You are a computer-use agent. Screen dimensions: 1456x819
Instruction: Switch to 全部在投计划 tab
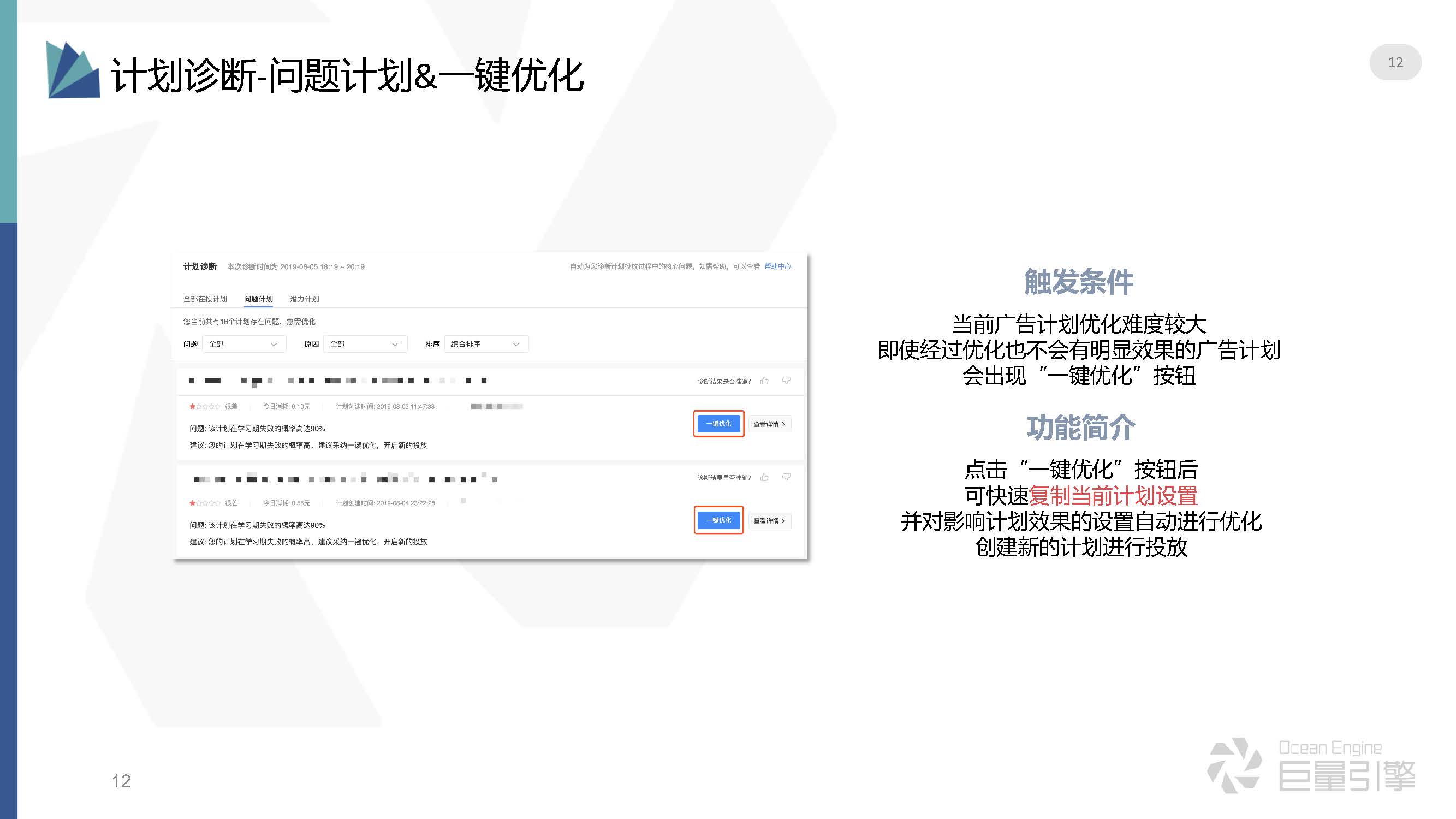[x=205, y=299]
